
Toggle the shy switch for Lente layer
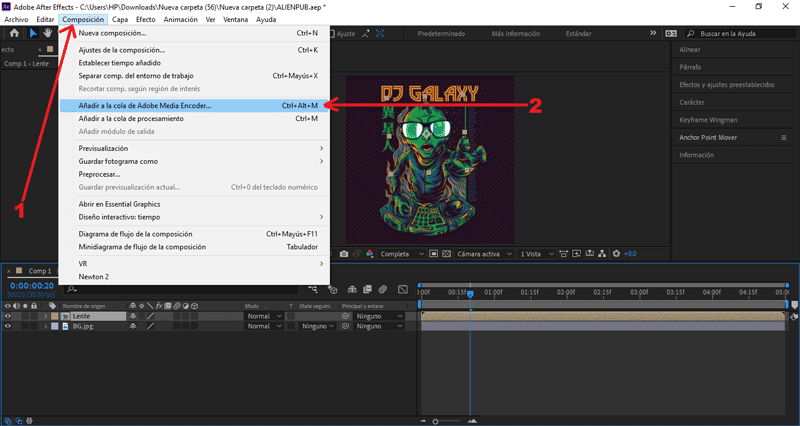pos(133,316)
